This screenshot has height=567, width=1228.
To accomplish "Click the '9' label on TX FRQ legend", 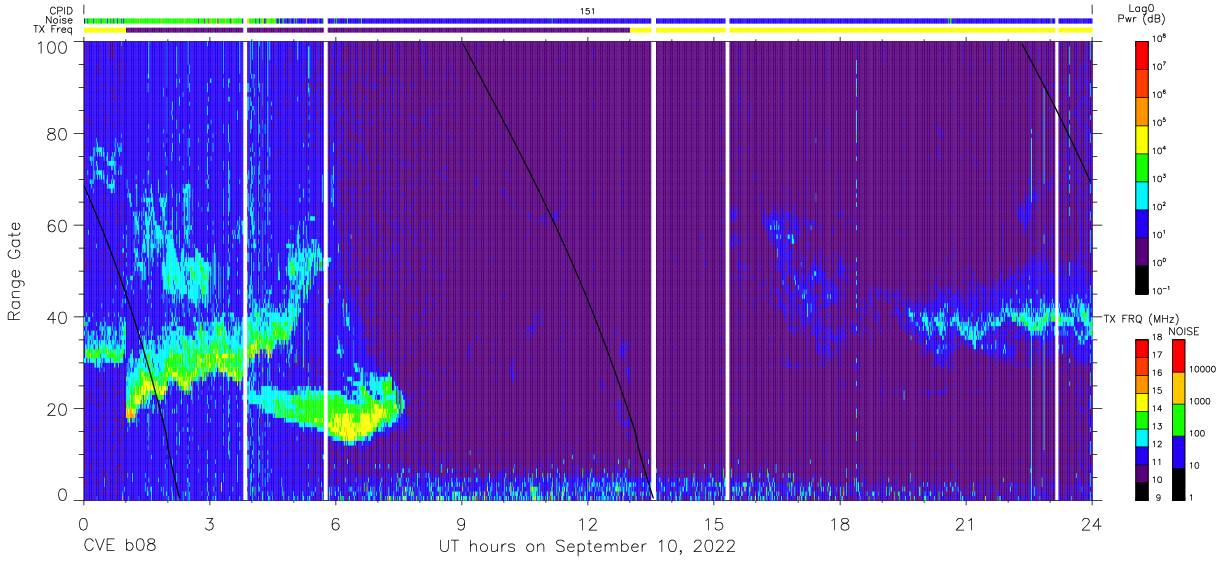I will (1158, 497).
